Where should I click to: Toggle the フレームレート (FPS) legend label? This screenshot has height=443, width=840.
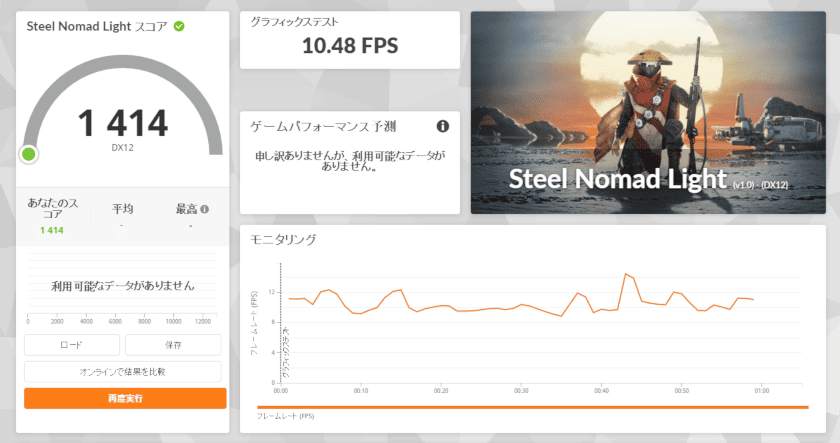coord(285,416)
